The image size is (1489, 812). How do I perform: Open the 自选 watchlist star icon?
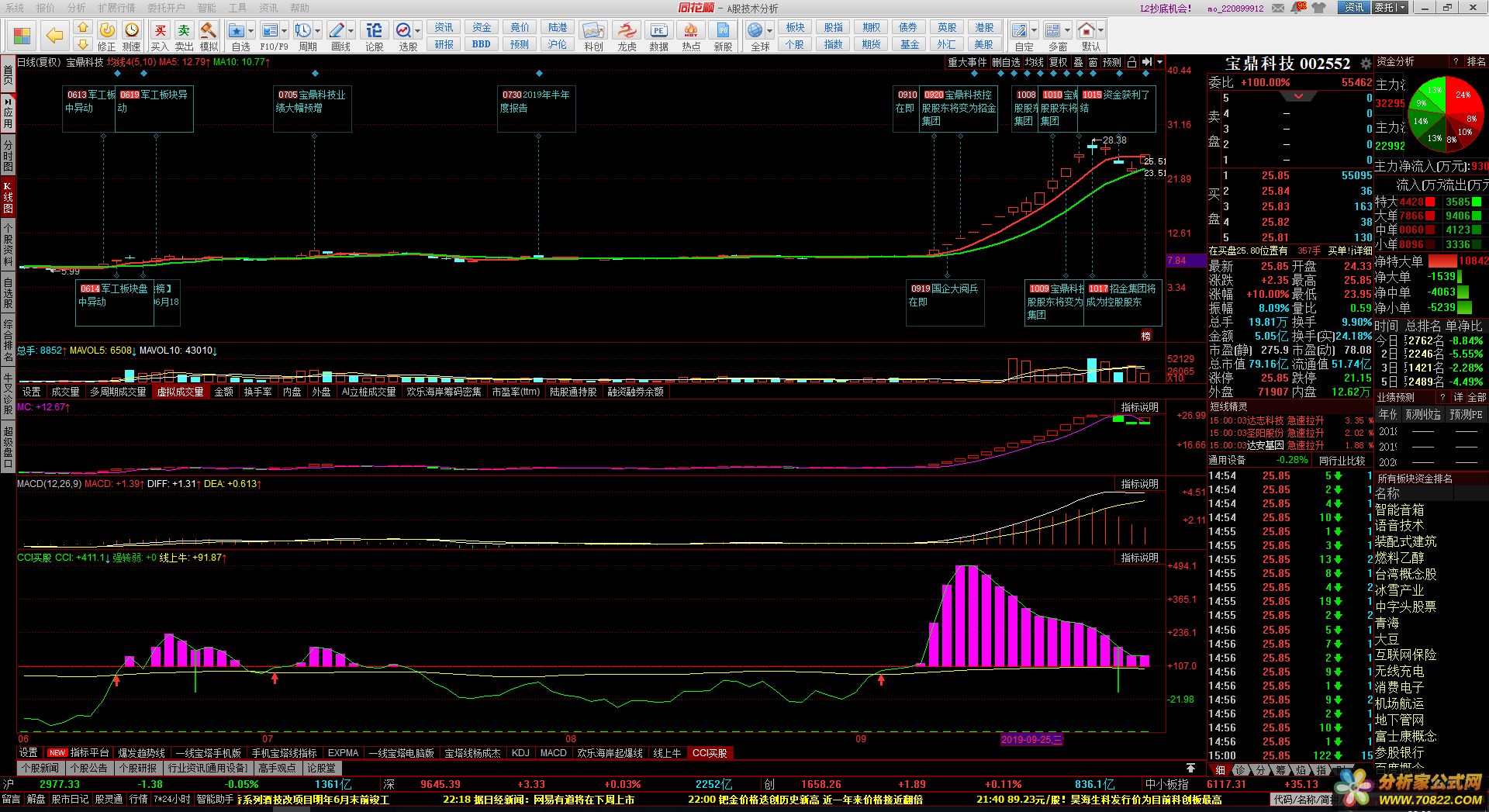pyautogui.click(x=237, y=31)
